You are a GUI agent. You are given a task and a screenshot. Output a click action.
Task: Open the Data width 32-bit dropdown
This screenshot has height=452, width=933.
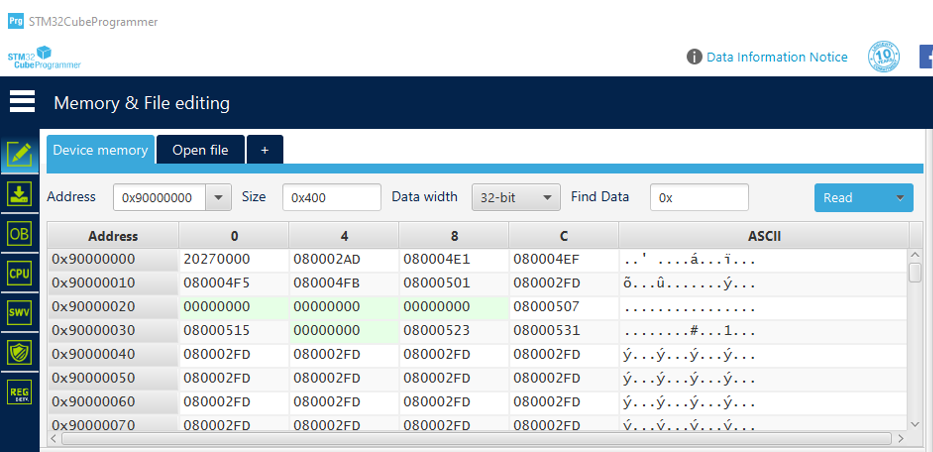click(516, 197)
